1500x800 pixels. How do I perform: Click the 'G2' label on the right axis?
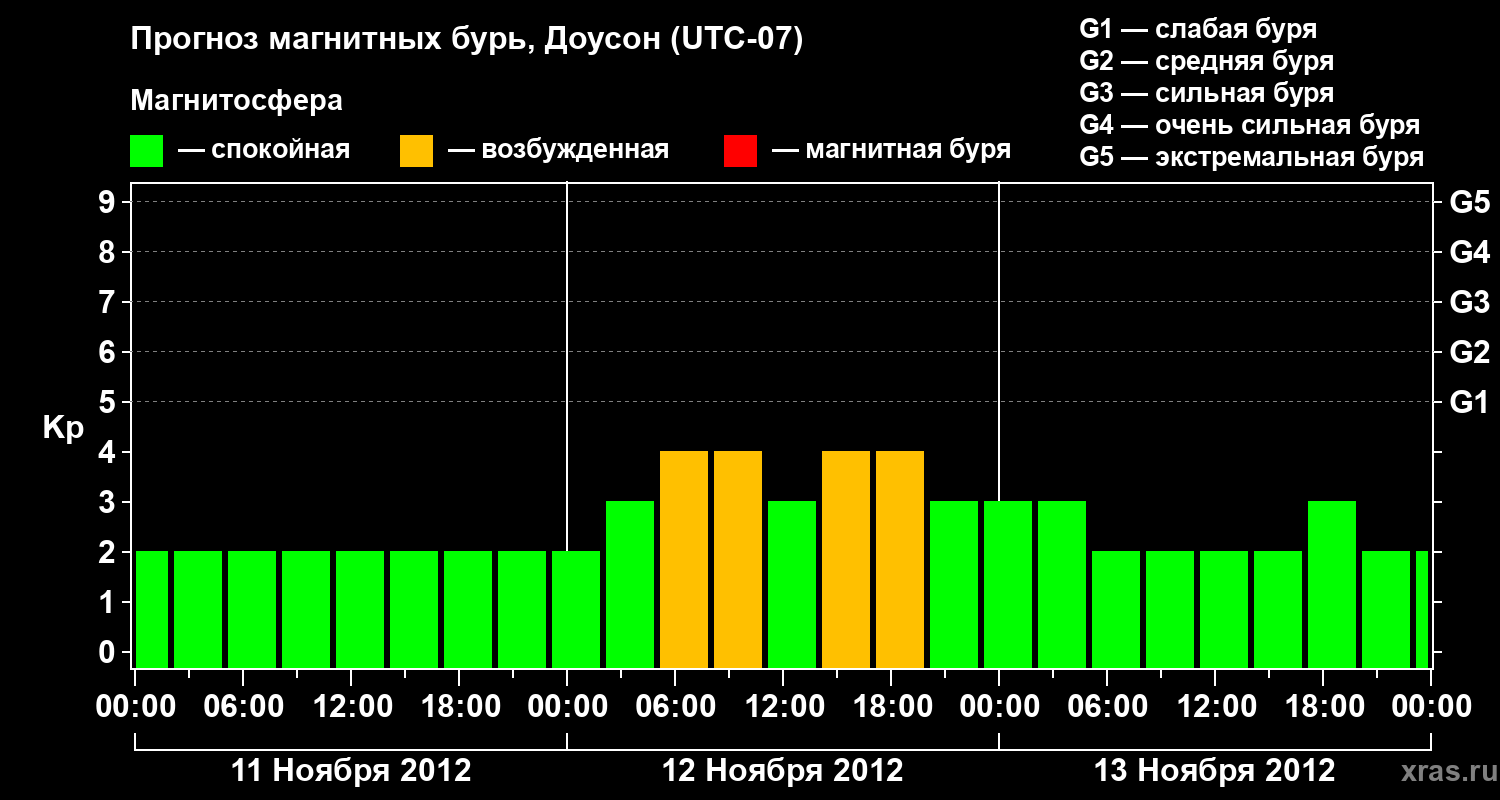pos(1469,353)
